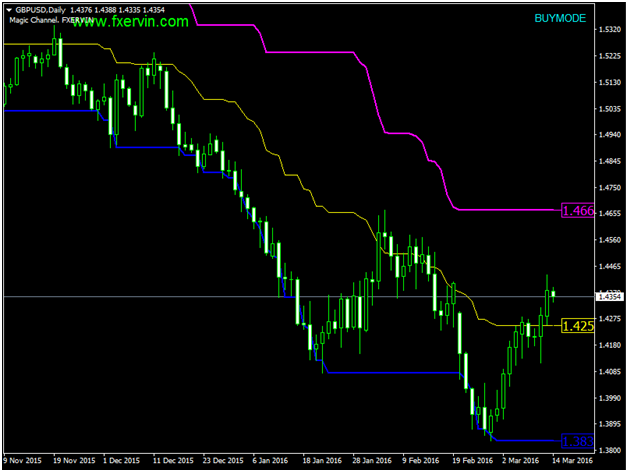The height and width of the screenshot is (472, 628).
Task: Click the 1.5225 price scale value
Action: click(610, 56)
